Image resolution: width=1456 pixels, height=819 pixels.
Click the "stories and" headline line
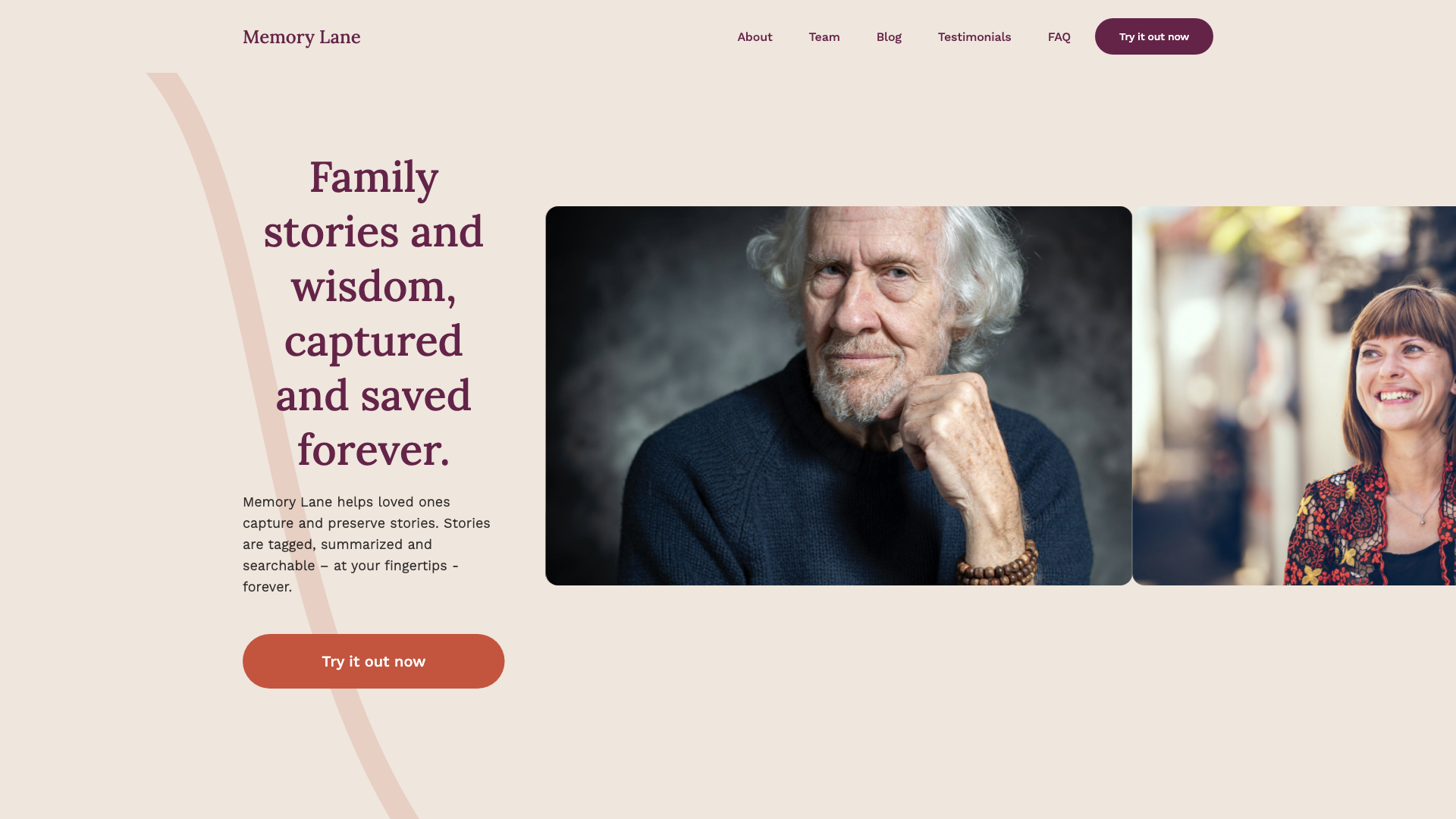[x=373, y=232]
